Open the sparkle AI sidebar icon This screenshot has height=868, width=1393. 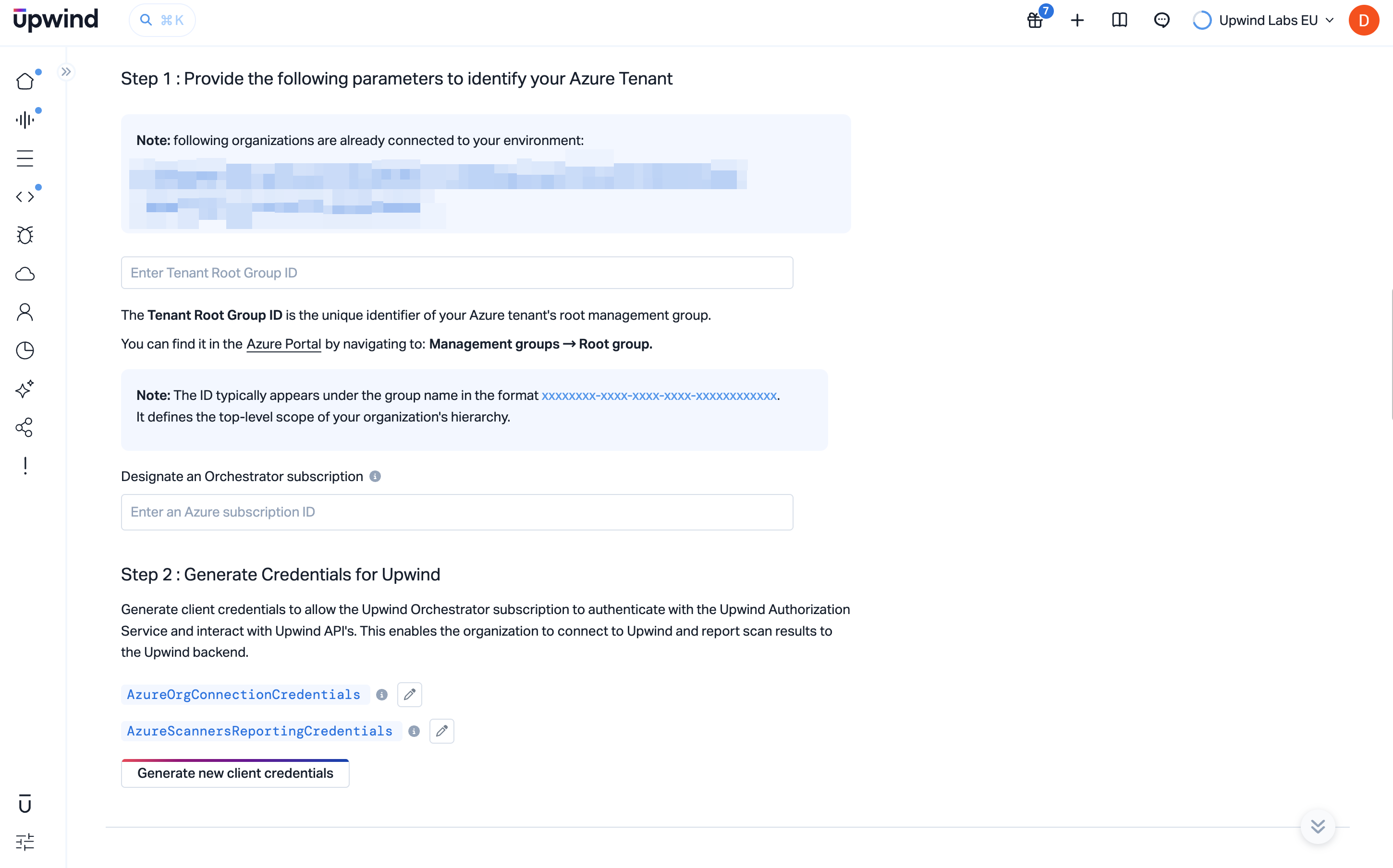tap(24, 389)
